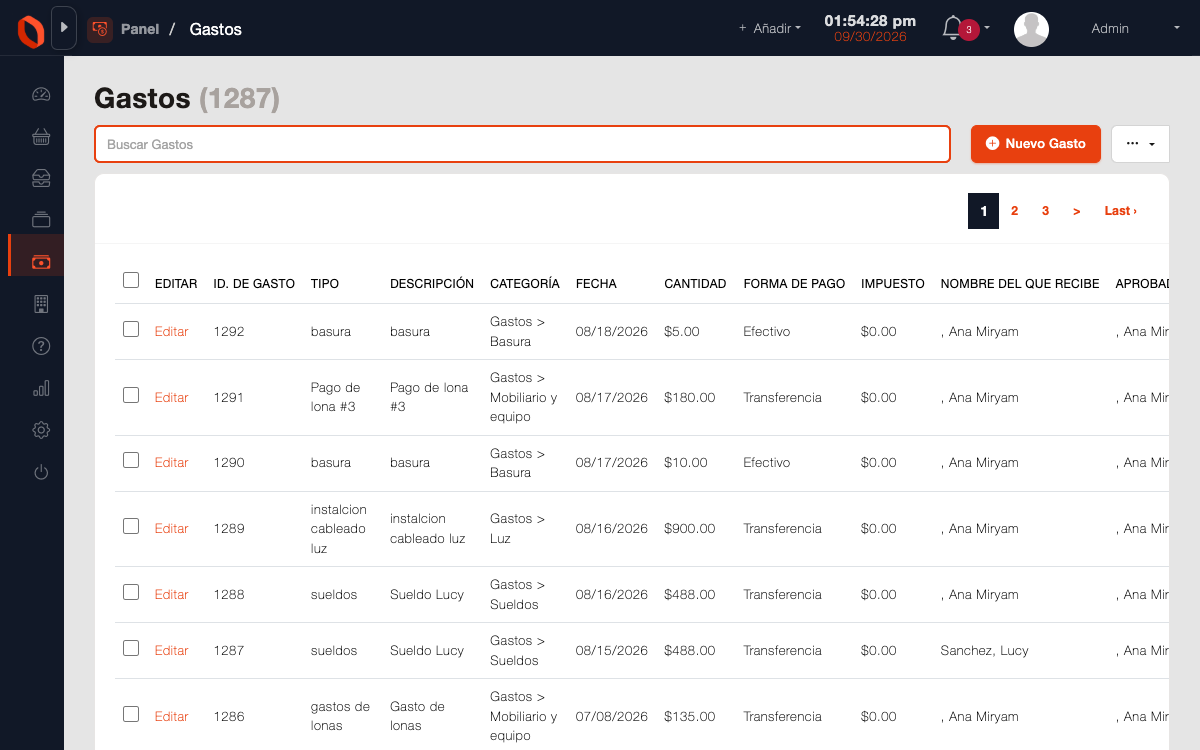Open the settings gear icon in sidebar

click(41, 430)
